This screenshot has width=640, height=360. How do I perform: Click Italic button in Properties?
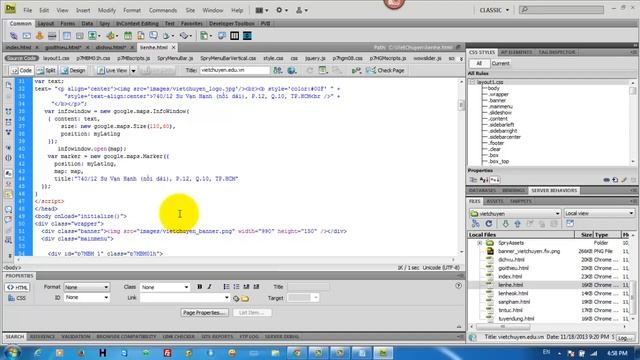coord(209,287)
